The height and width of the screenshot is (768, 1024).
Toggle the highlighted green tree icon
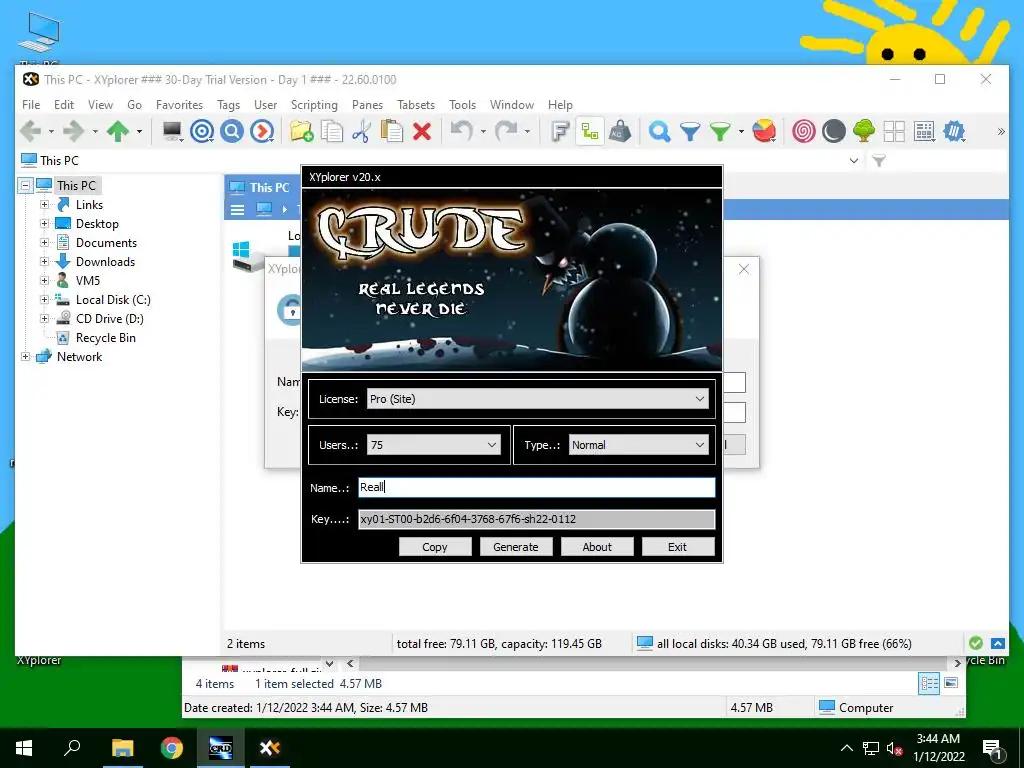[x=590, y=131]
